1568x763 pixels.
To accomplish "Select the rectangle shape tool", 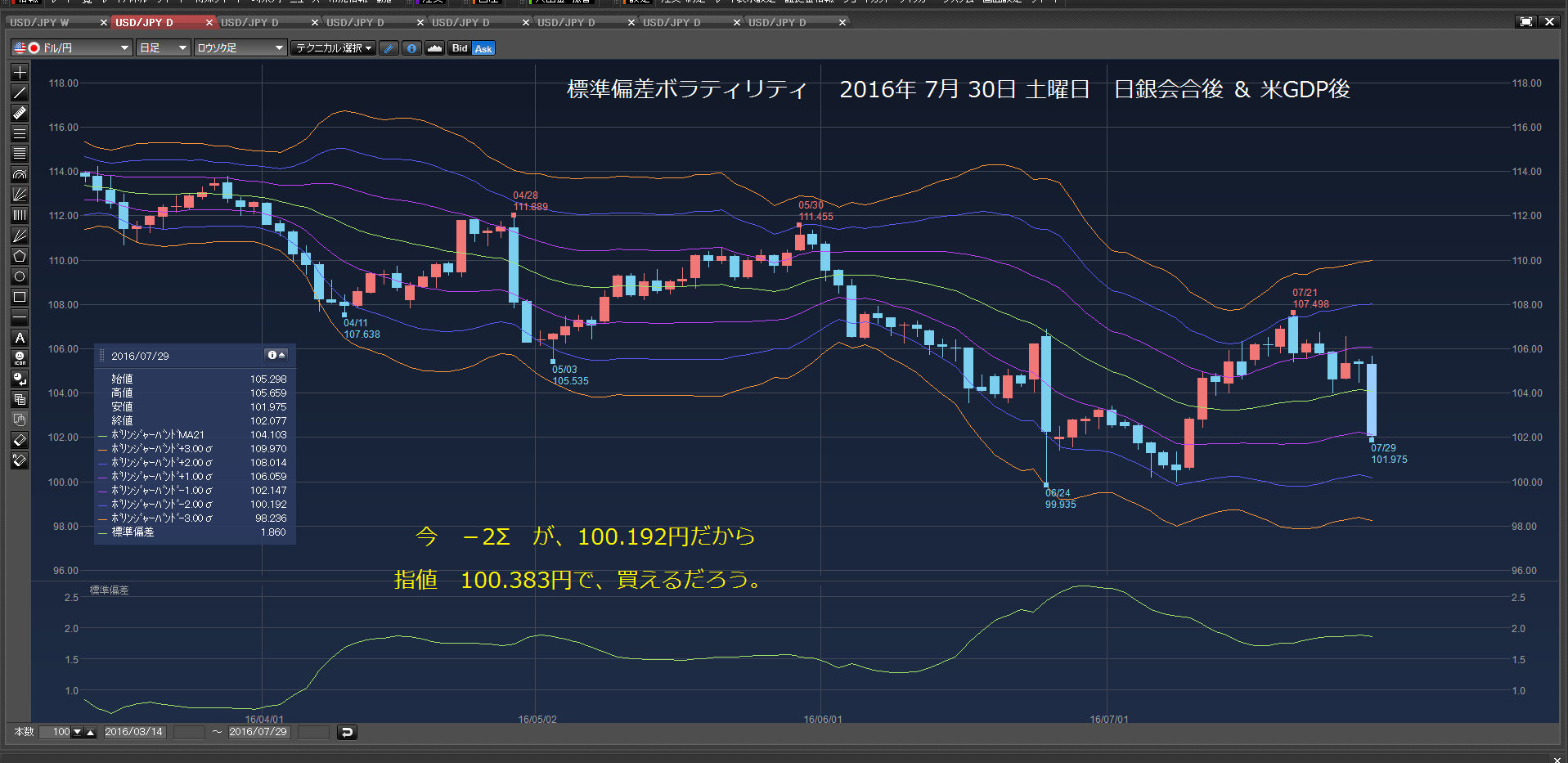I will pos(20,297).
